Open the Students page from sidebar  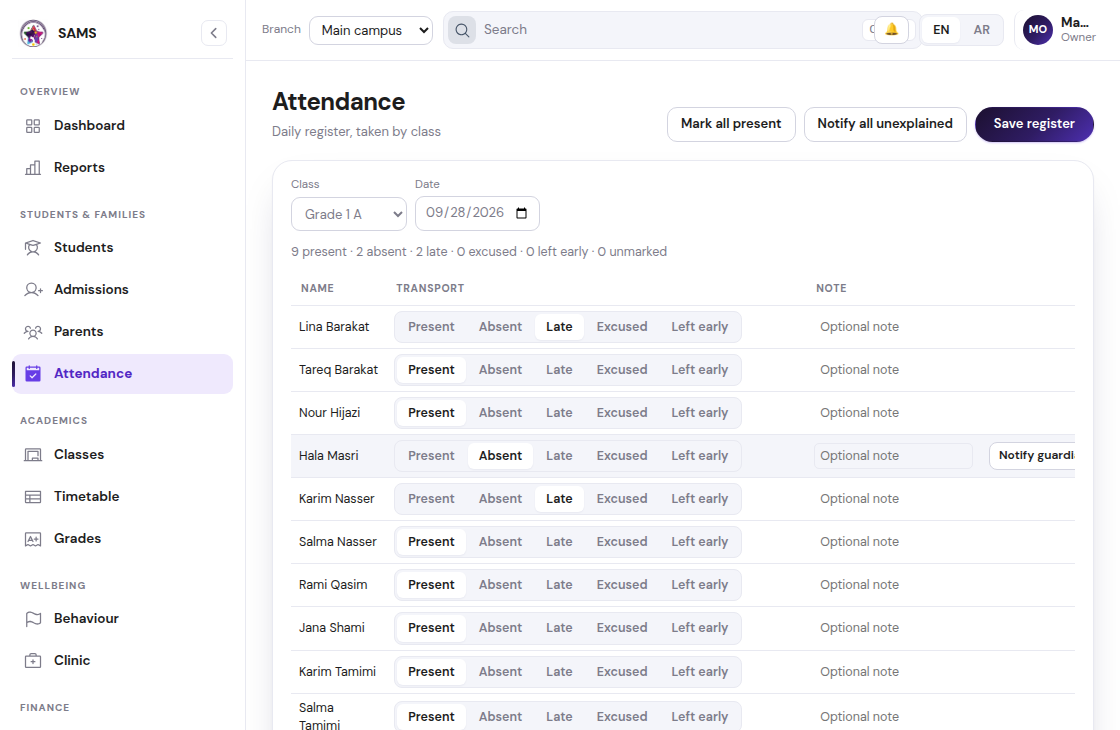click(122, 248)
